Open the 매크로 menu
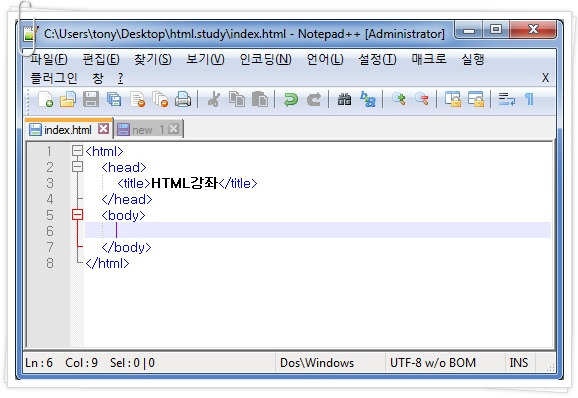 click(x=429, y=59)
